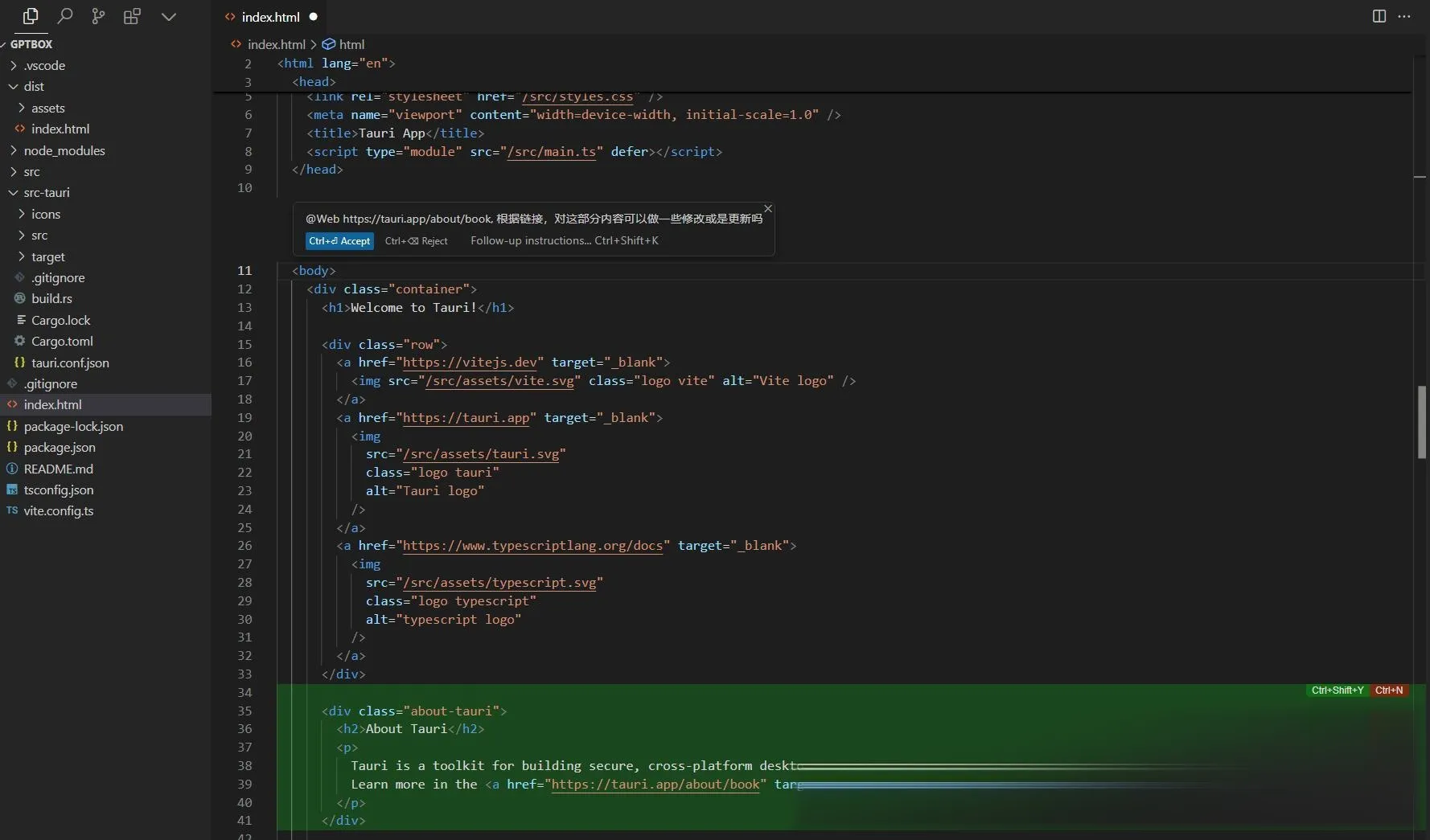
Task: Open .gitignore inside src-tauri
Action: click(x=58, y=277)
